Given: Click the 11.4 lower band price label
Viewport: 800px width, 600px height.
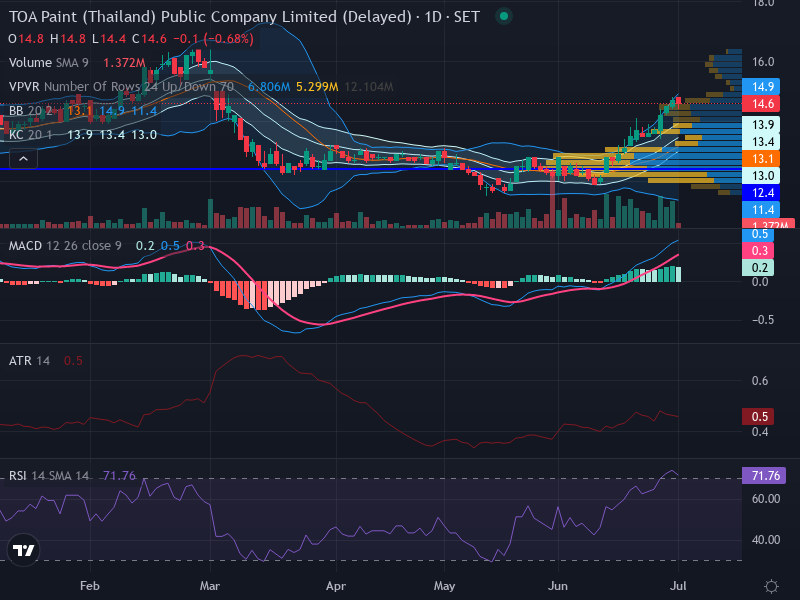Looking at the screenshot, I should pos(761,210).
